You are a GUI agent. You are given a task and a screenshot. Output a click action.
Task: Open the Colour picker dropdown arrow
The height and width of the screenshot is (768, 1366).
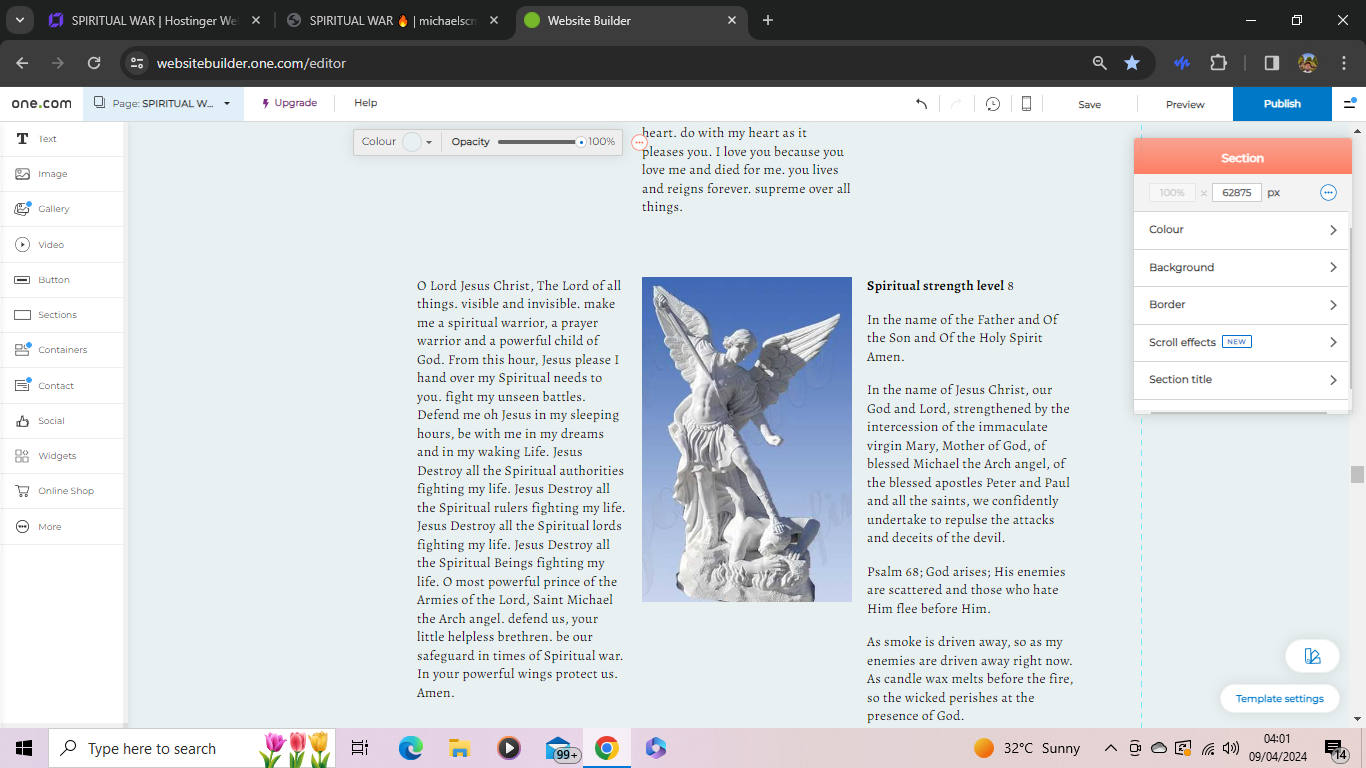(429, 142)
